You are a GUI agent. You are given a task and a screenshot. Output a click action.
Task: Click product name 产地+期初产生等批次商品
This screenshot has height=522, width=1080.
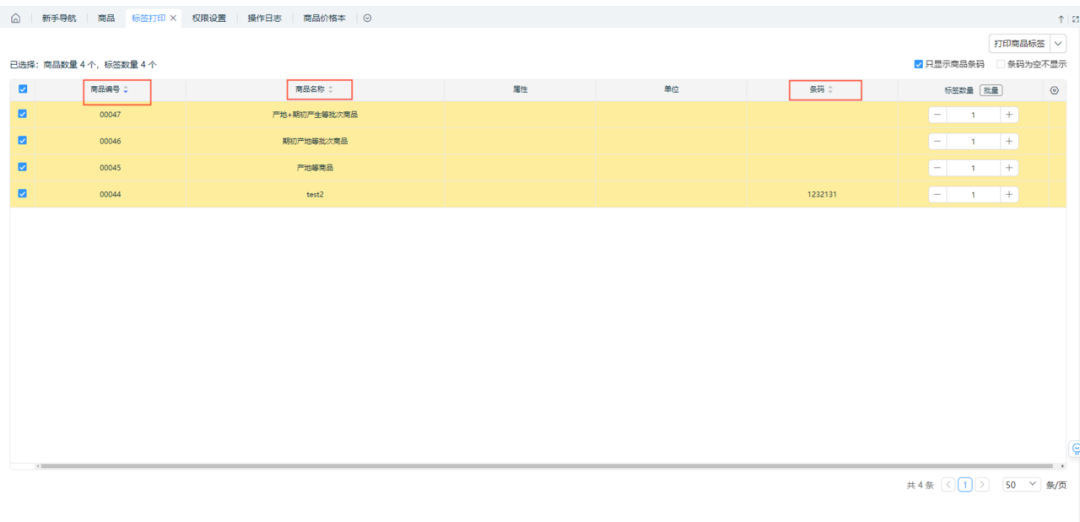coord(315,114)
